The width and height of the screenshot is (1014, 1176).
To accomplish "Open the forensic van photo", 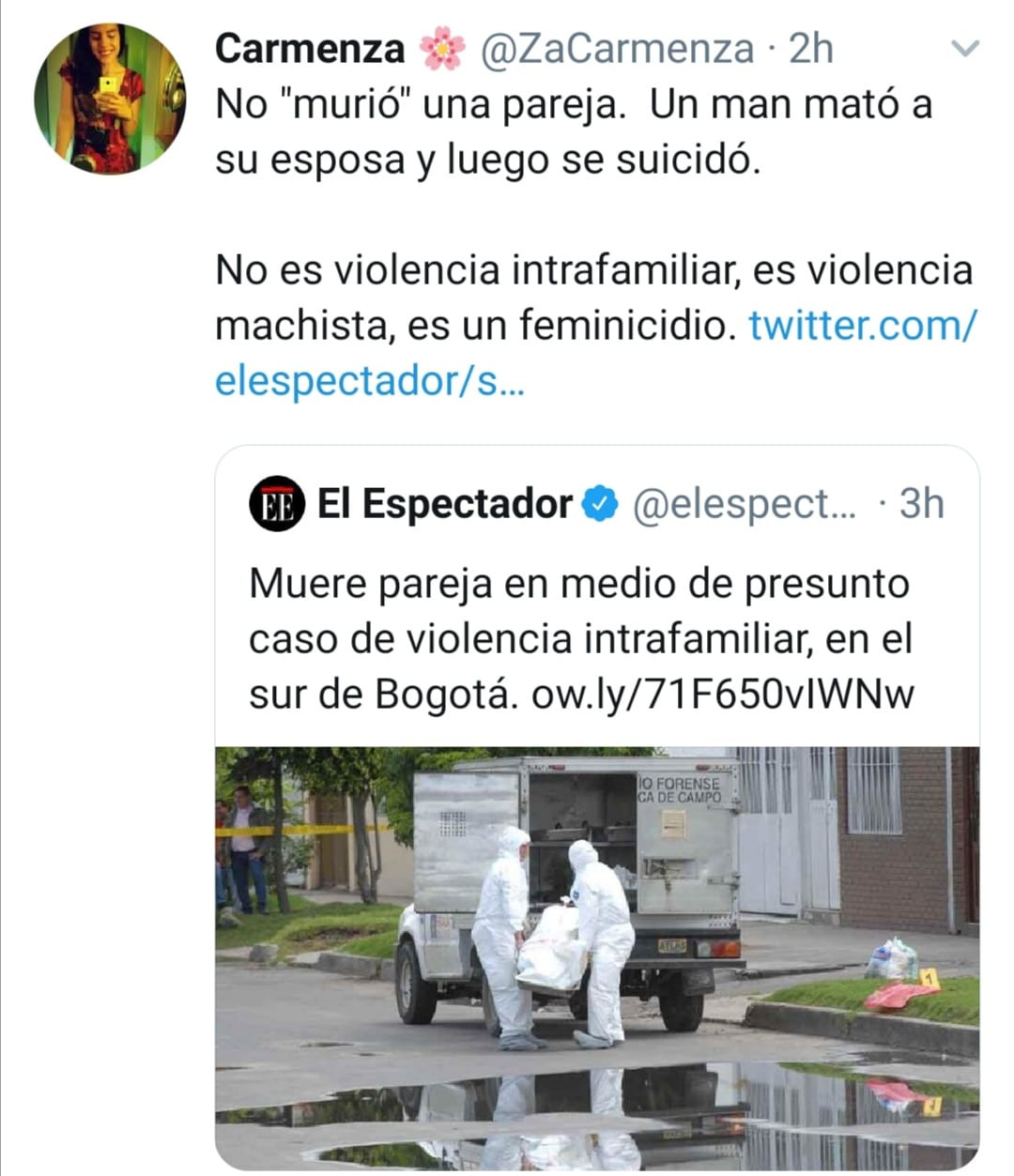I will point(597,957).
